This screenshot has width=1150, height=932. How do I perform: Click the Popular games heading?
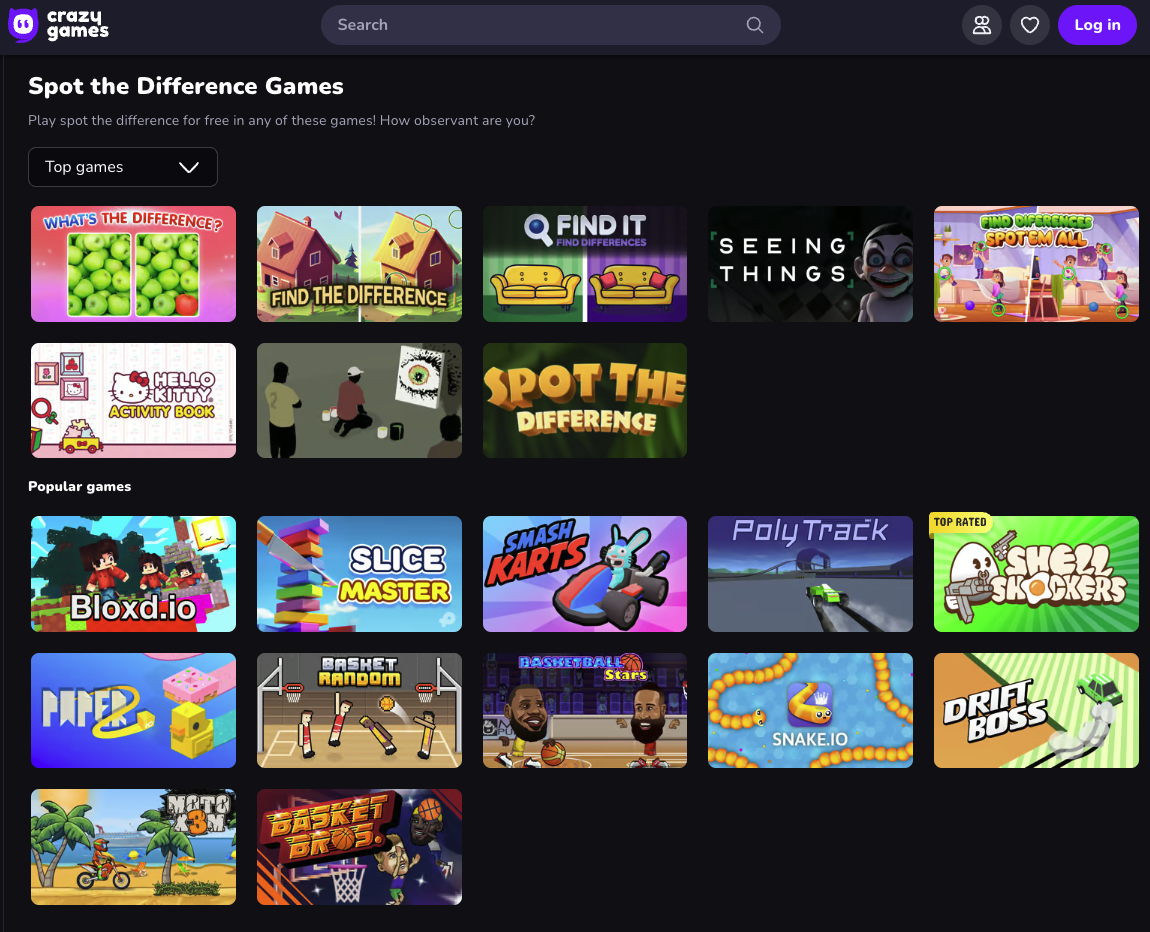pos(79,486)
